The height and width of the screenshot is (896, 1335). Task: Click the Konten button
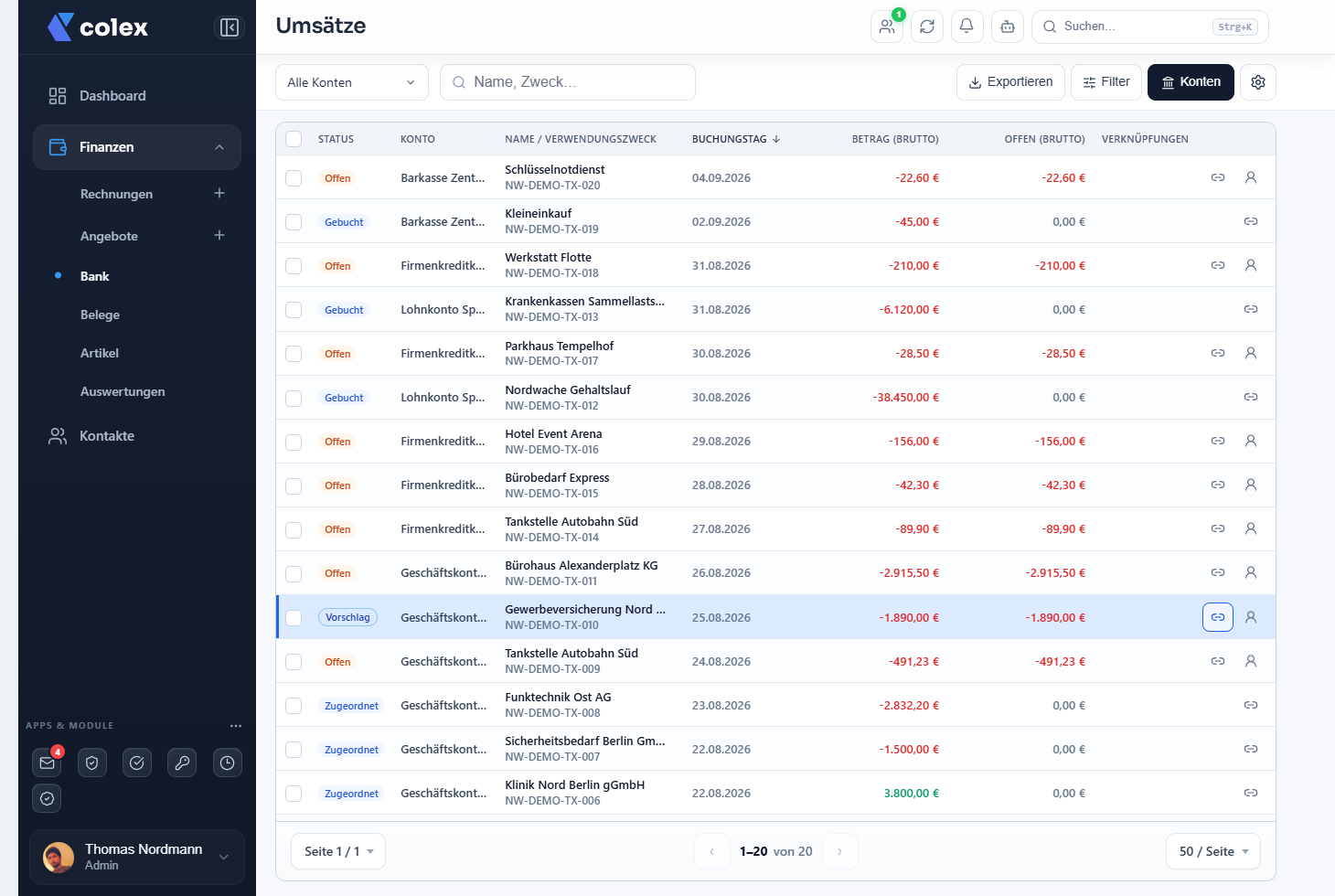(1191, 82)
